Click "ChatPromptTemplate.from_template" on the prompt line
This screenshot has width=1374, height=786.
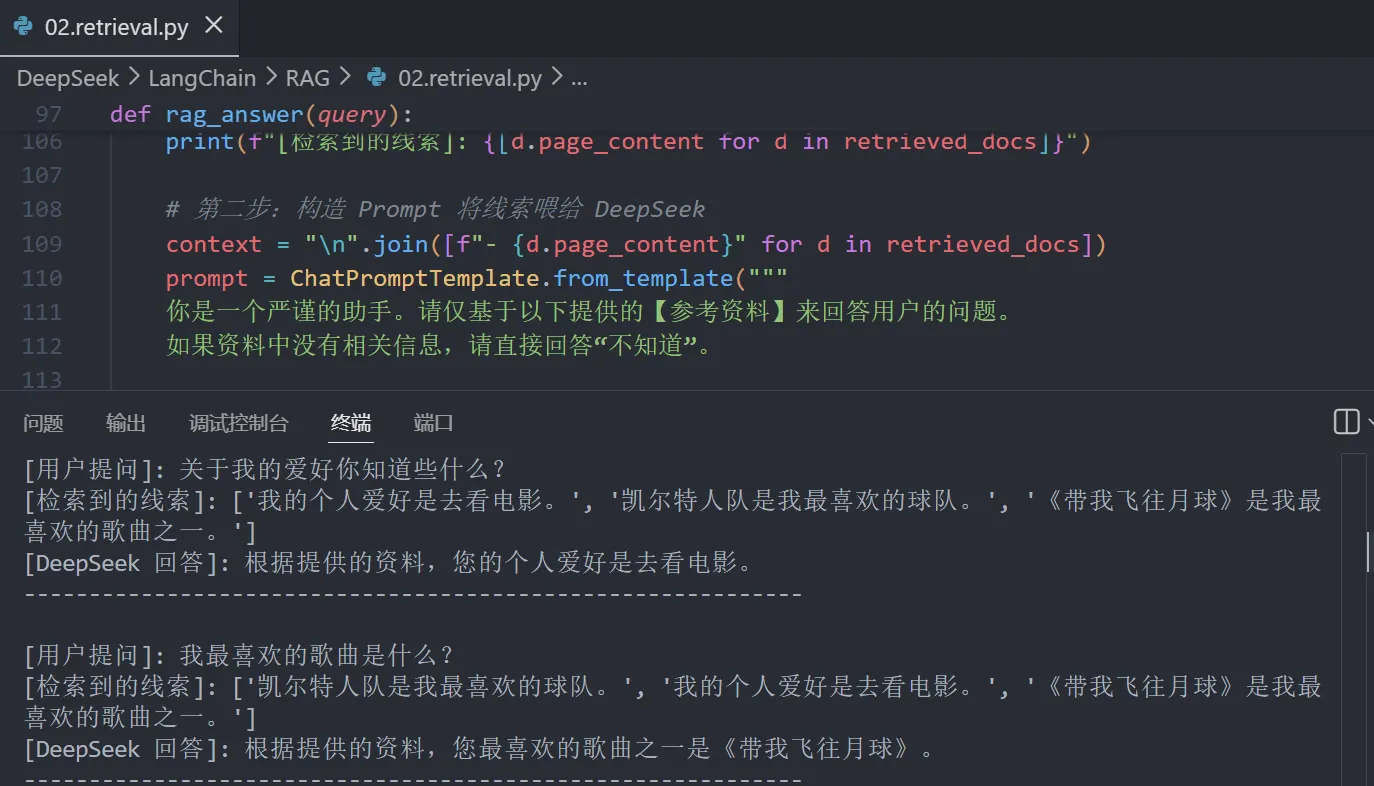coord(512,278)
